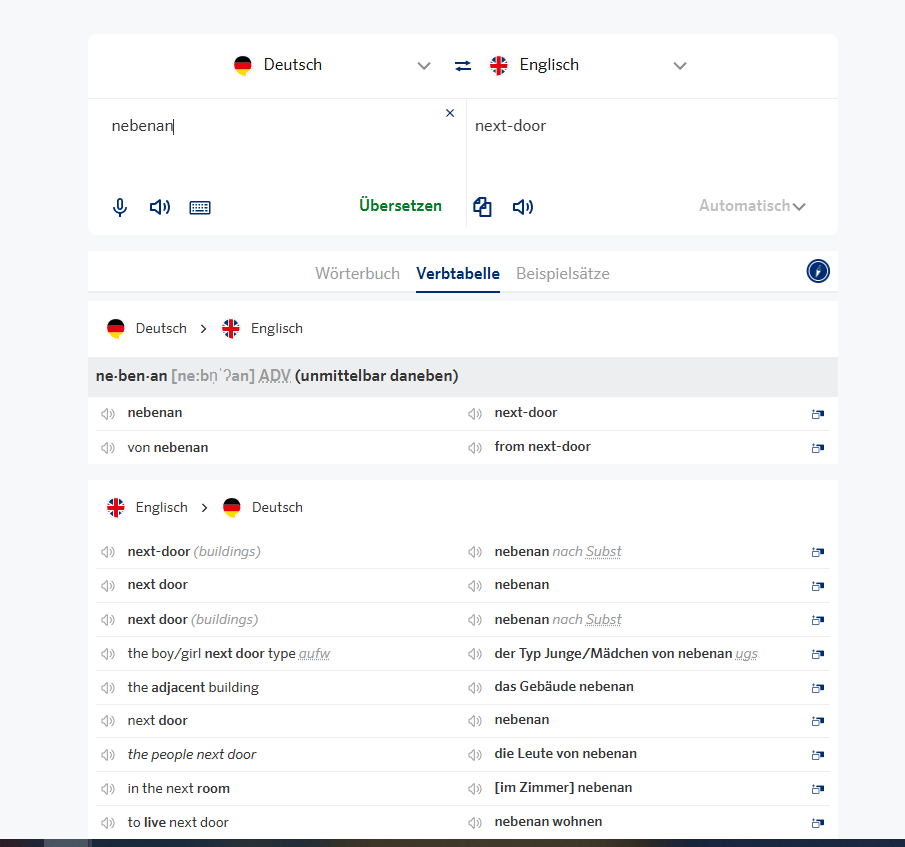Click the 'next-door' translation output text
The image size is (905, 847).
[511, 126]
